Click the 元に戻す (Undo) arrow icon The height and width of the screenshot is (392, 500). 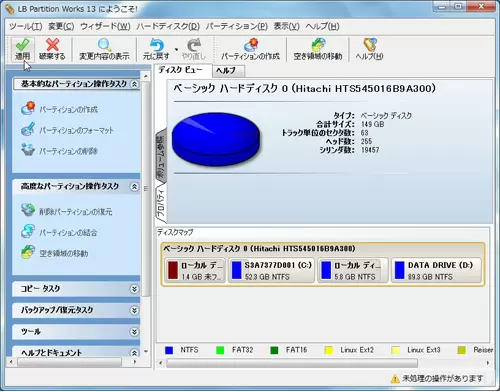[156, 45]
